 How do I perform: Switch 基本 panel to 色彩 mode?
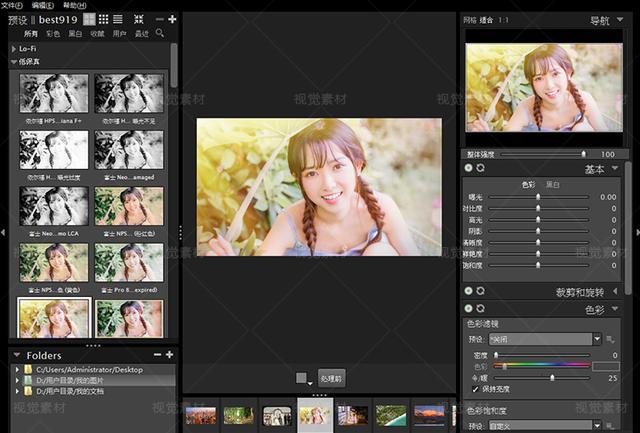pyautogui.click(x=528, y=185)
